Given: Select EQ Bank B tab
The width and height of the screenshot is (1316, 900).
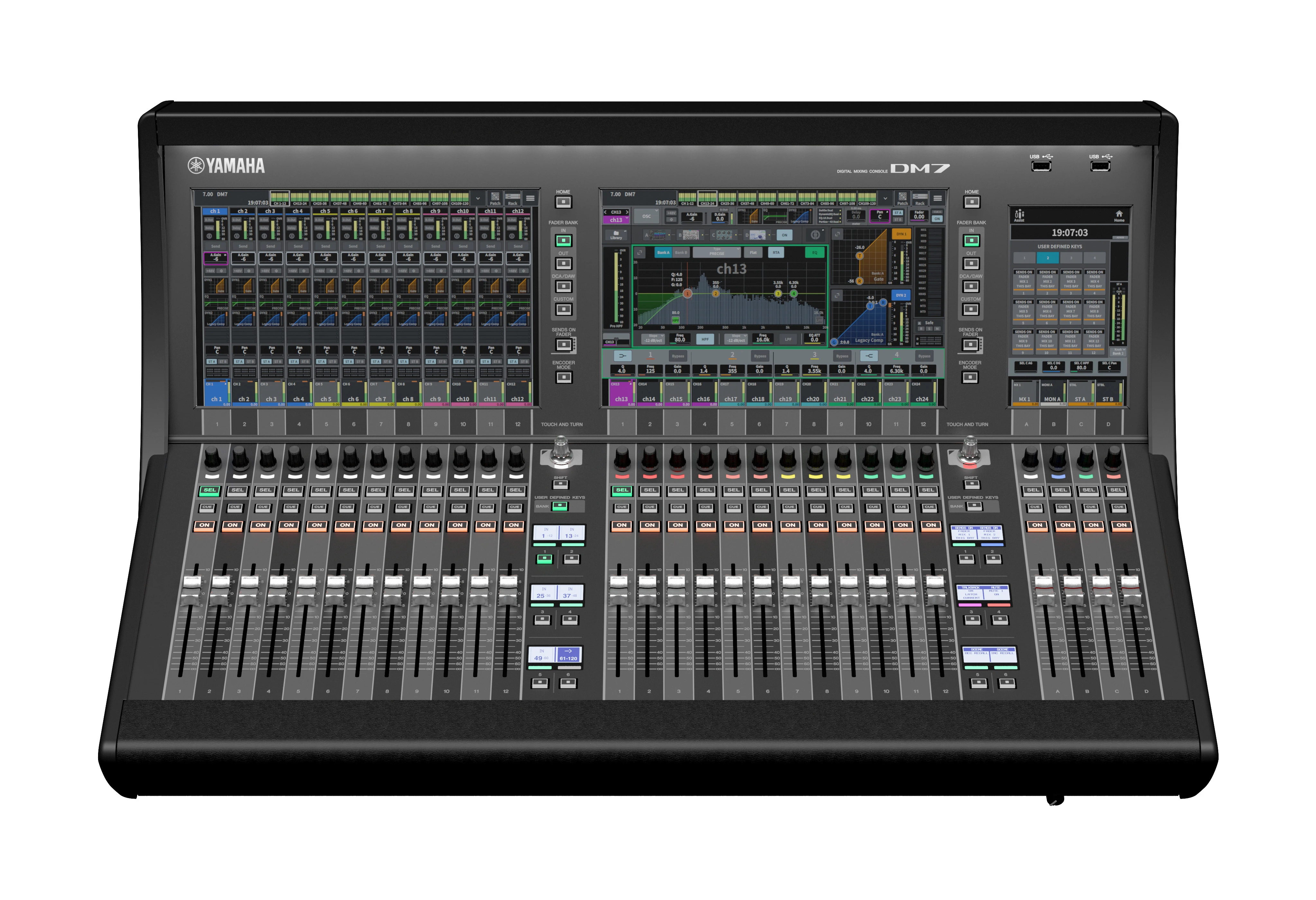Looking at the screenshot, I should tap(681, 253).
